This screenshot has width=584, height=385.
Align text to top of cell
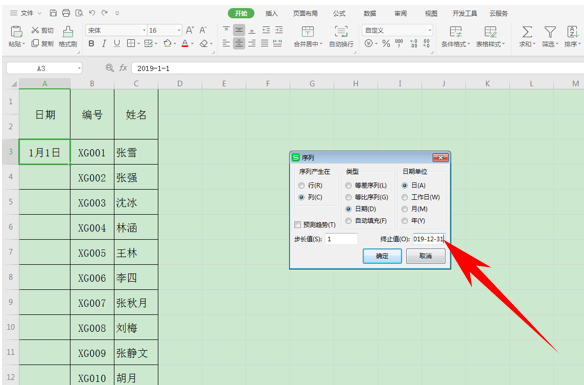pyautogui.click(x=226, y=30)
